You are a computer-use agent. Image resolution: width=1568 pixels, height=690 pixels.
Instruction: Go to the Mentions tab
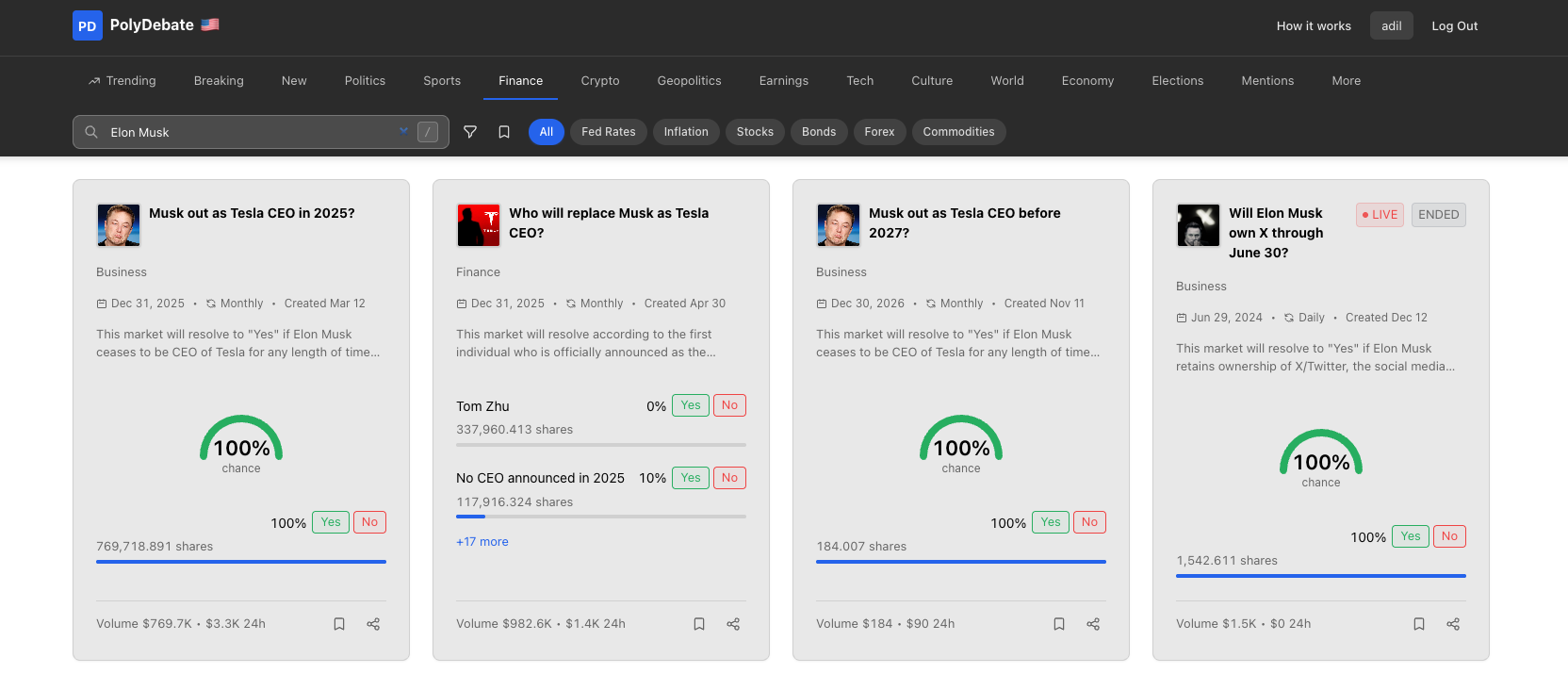1267,81
